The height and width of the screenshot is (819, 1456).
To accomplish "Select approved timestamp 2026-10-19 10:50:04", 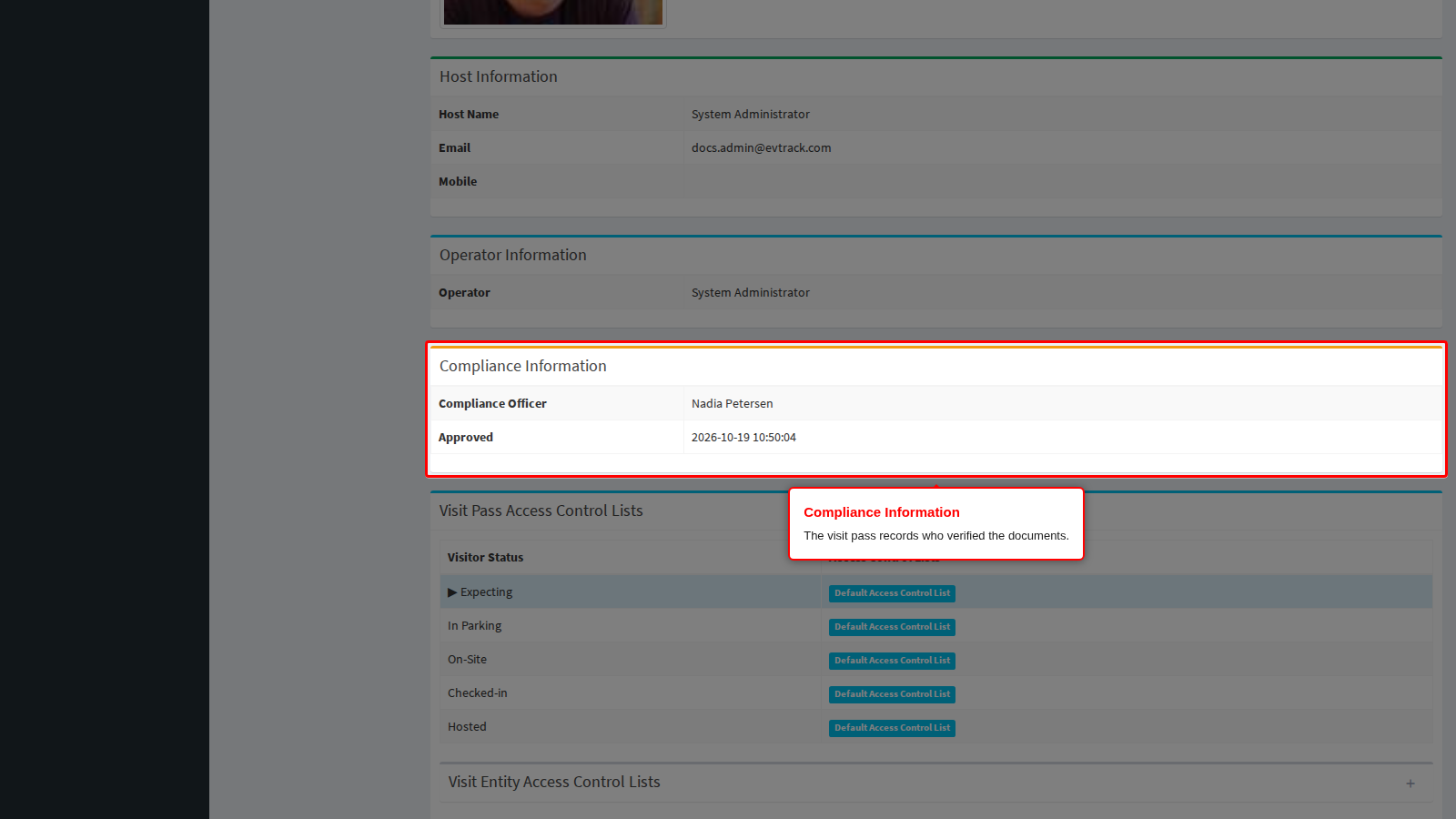I will tap(743, 437).
